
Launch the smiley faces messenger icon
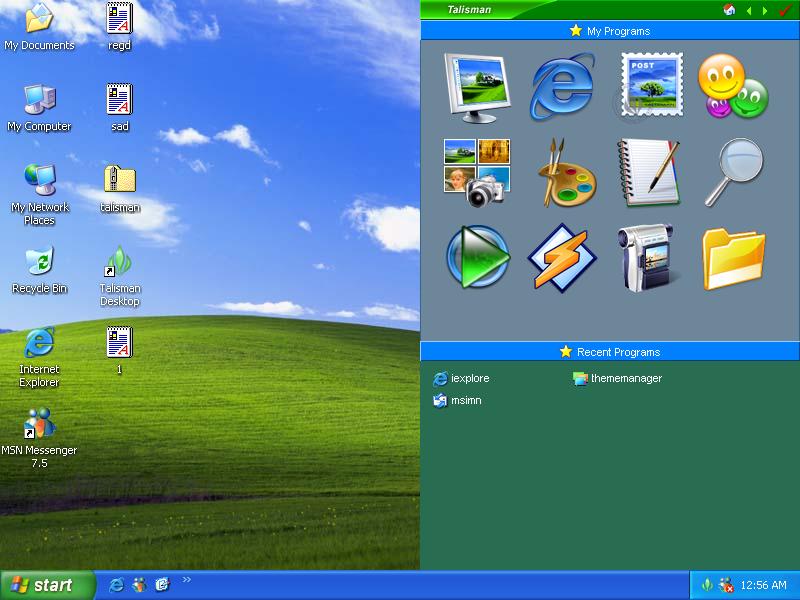coord(733,86)
